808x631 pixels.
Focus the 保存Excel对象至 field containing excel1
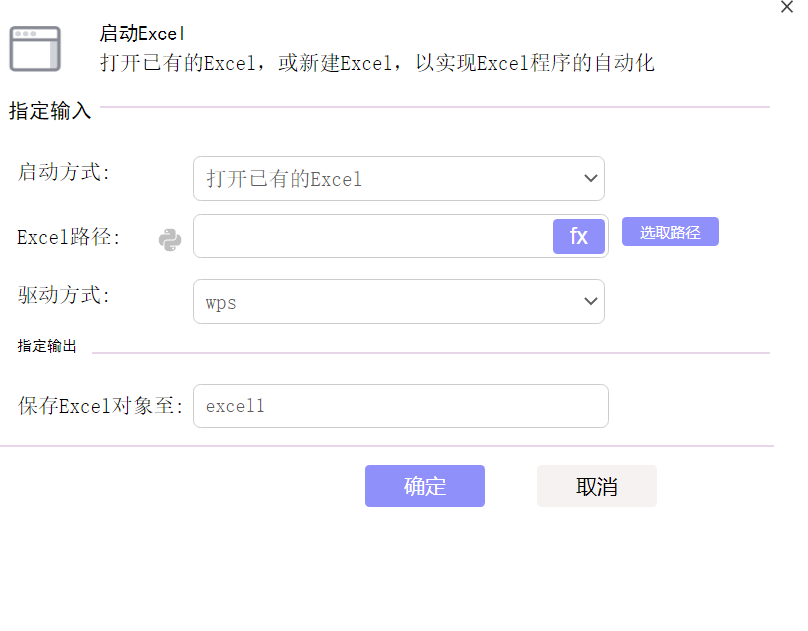point(401,406)
